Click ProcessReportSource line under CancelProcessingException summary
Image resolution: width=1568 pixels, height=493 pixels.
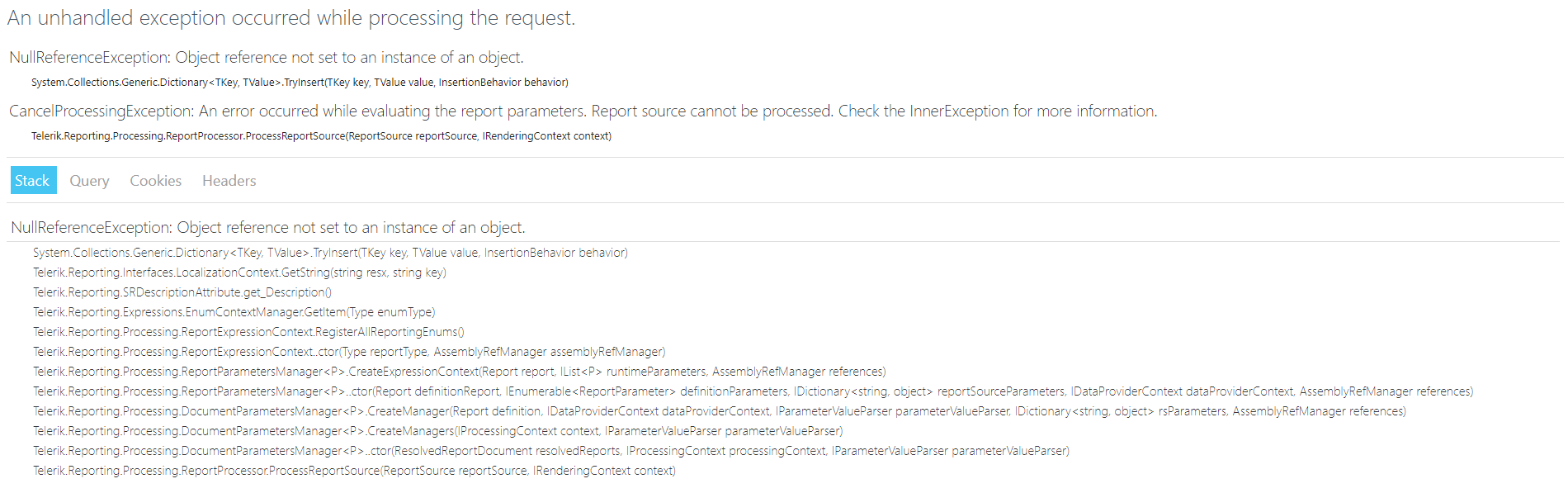coord(321,136)
